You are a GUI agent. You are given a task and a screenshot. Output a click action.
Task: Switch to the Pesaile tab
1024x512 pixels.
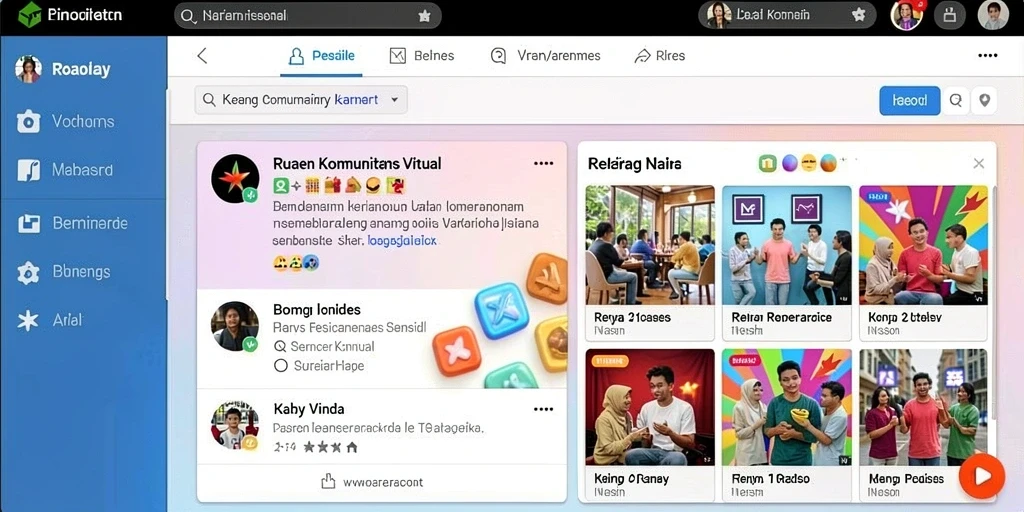pos(322,56)
